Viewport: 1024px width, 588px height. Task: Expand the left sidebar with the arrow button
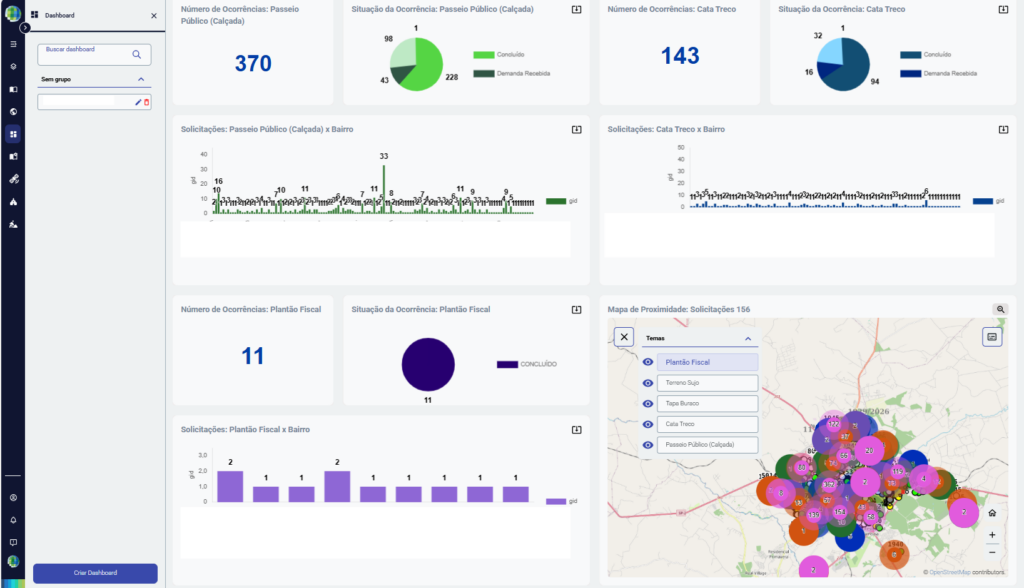[25, 28]
